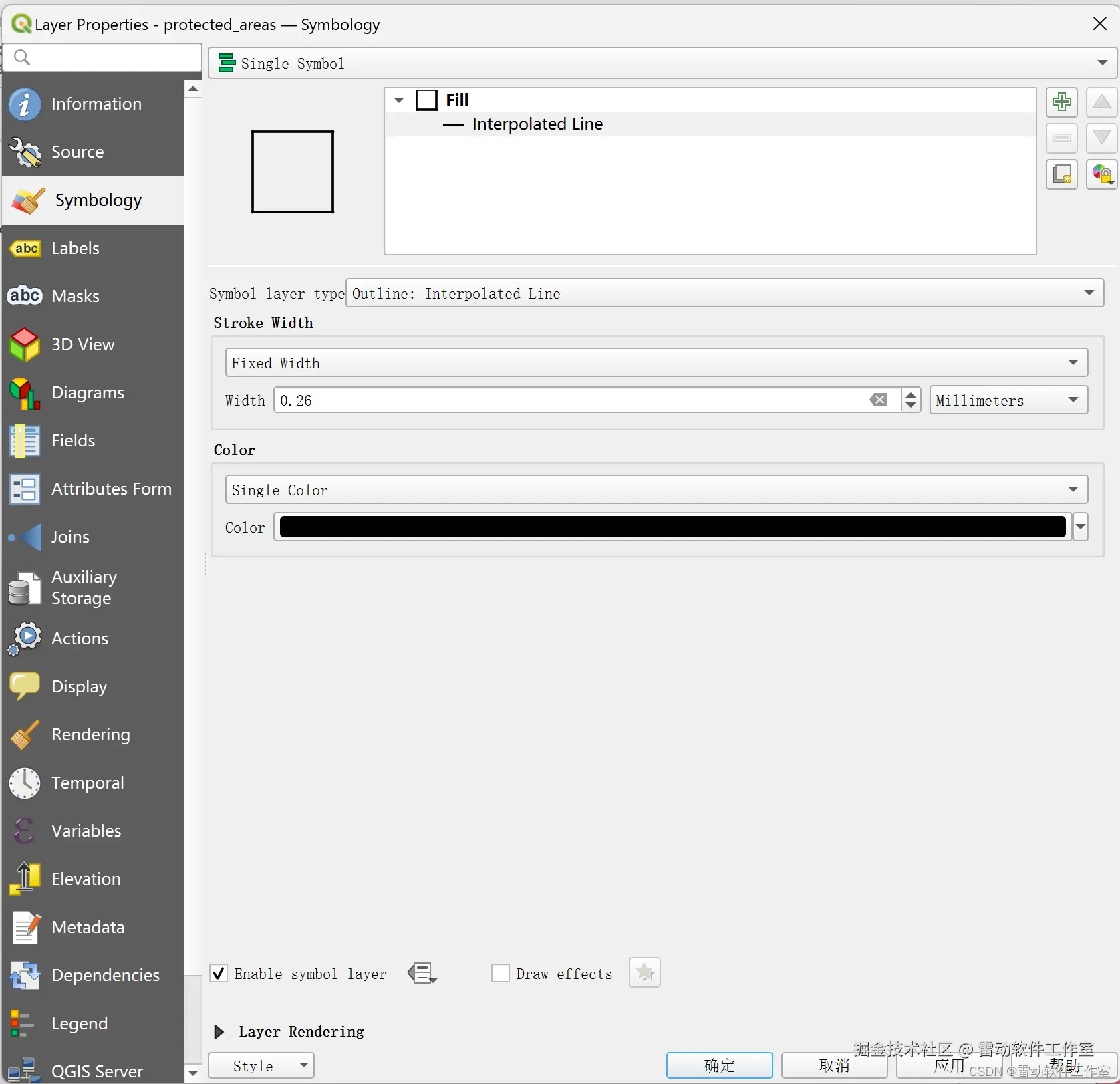Clear the Width value
This screenshot has height=1084, width=1120.
(x=878, y=400)
